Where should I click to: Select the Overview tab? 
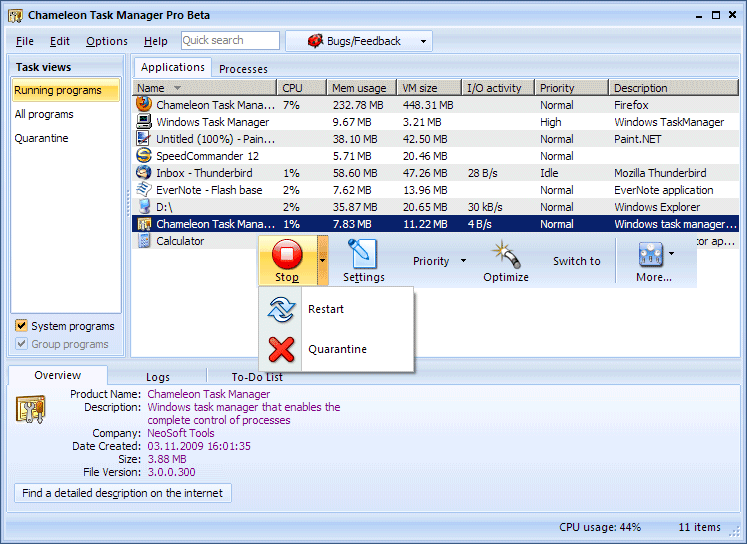58,375
